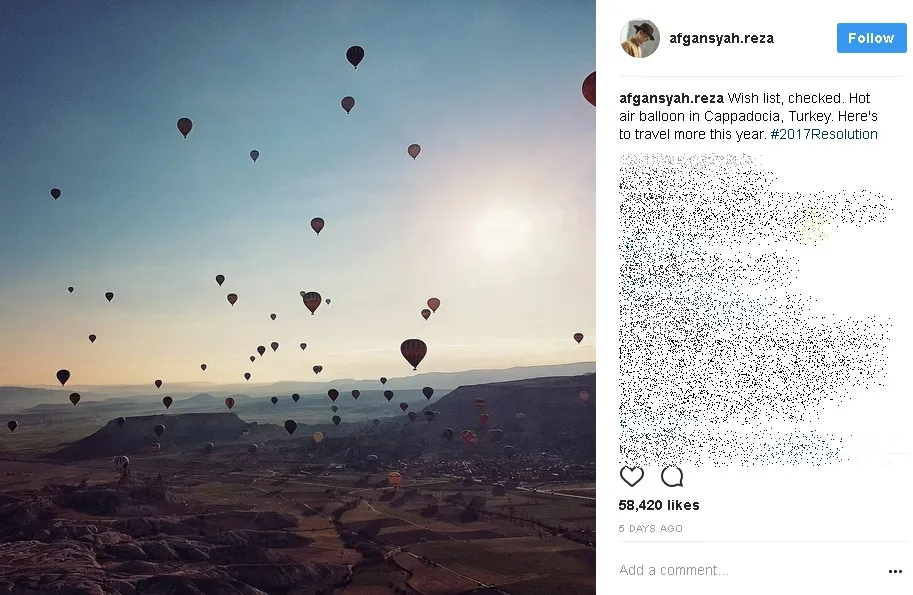Like the post with the heart icon
The width and height of the screenshot is (913, 595).
point(632,476)
